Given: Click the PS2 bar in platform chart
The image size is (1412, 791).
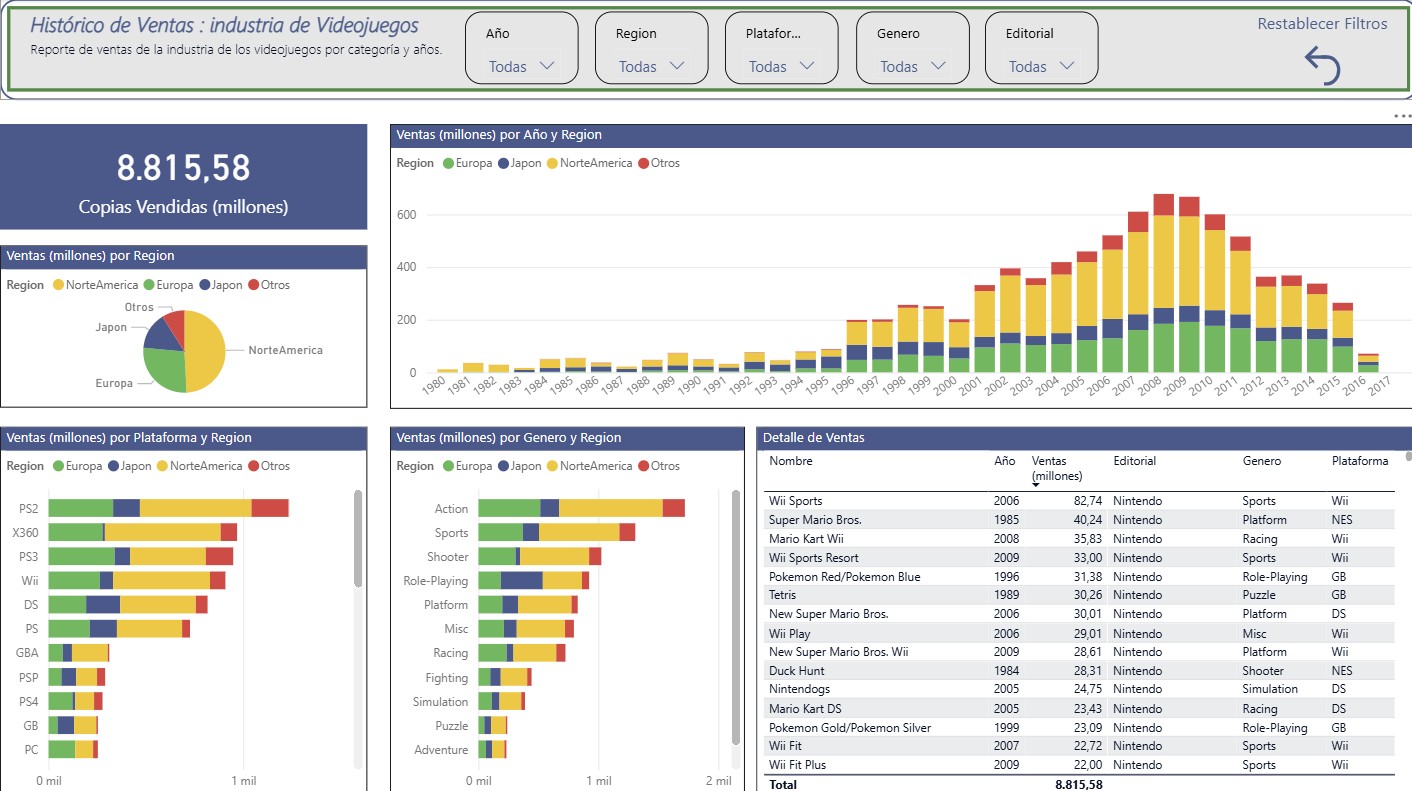Looking at the screenshot, I should pos(168,508).
